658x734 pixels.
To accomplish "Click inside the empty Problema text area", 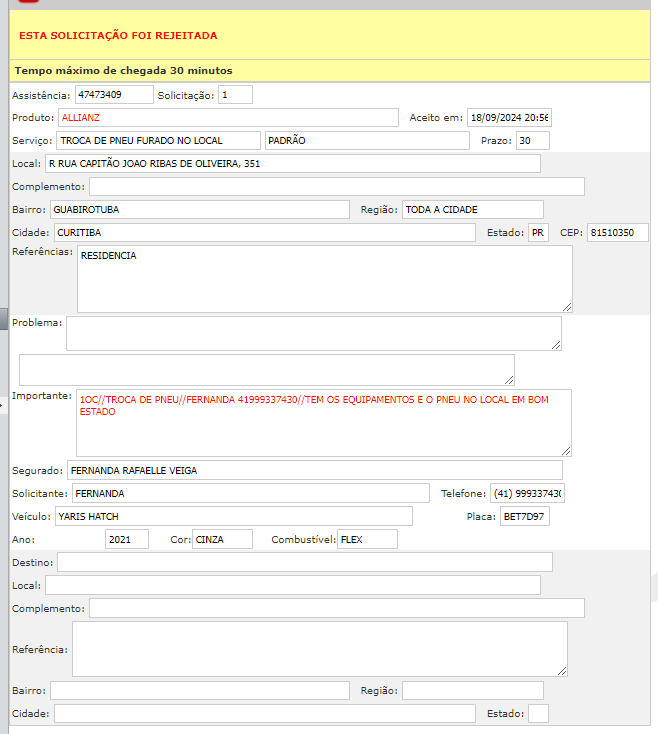I will (x=313, y=334).
